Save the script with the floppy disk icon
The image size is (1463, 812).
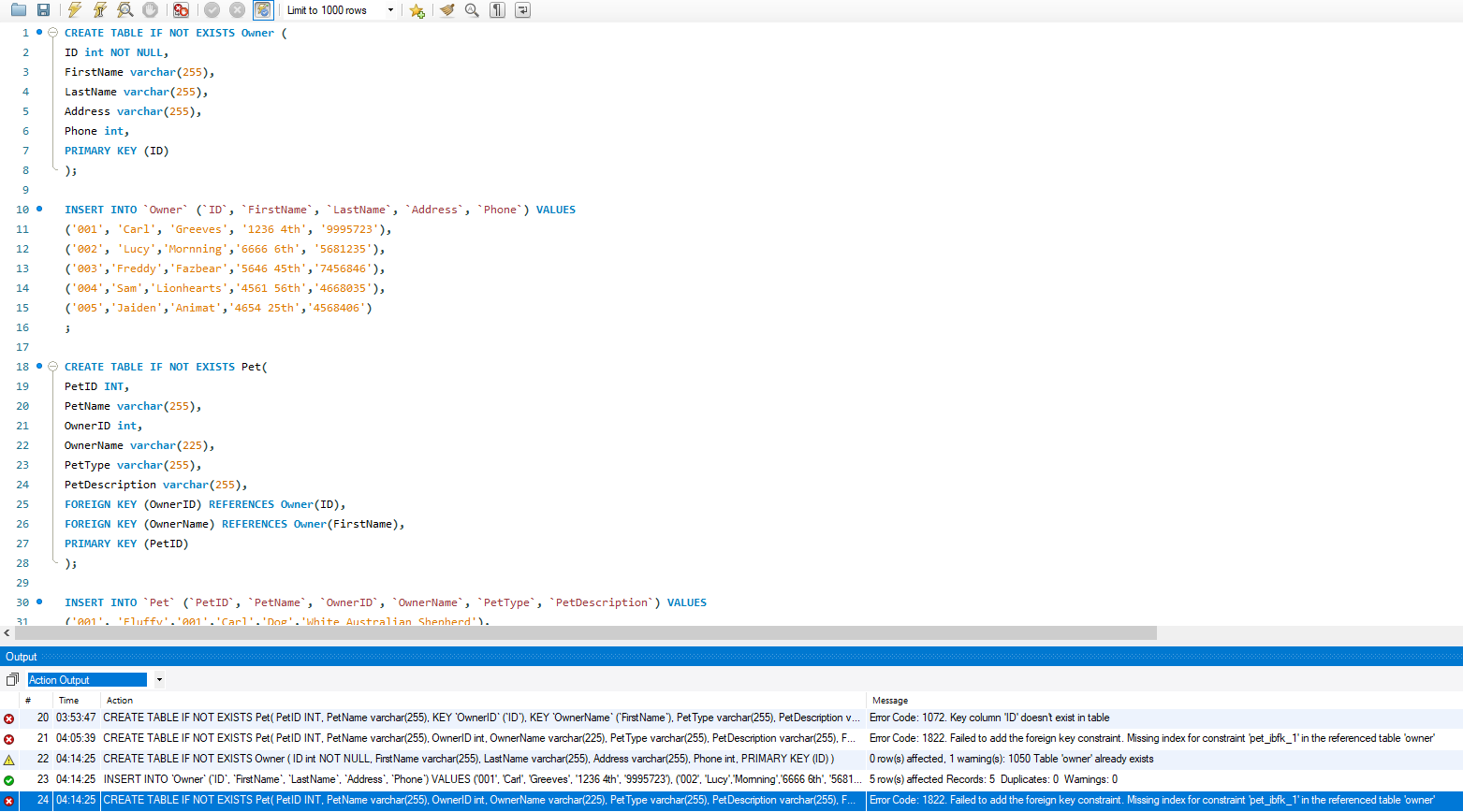tap(43, 10)
